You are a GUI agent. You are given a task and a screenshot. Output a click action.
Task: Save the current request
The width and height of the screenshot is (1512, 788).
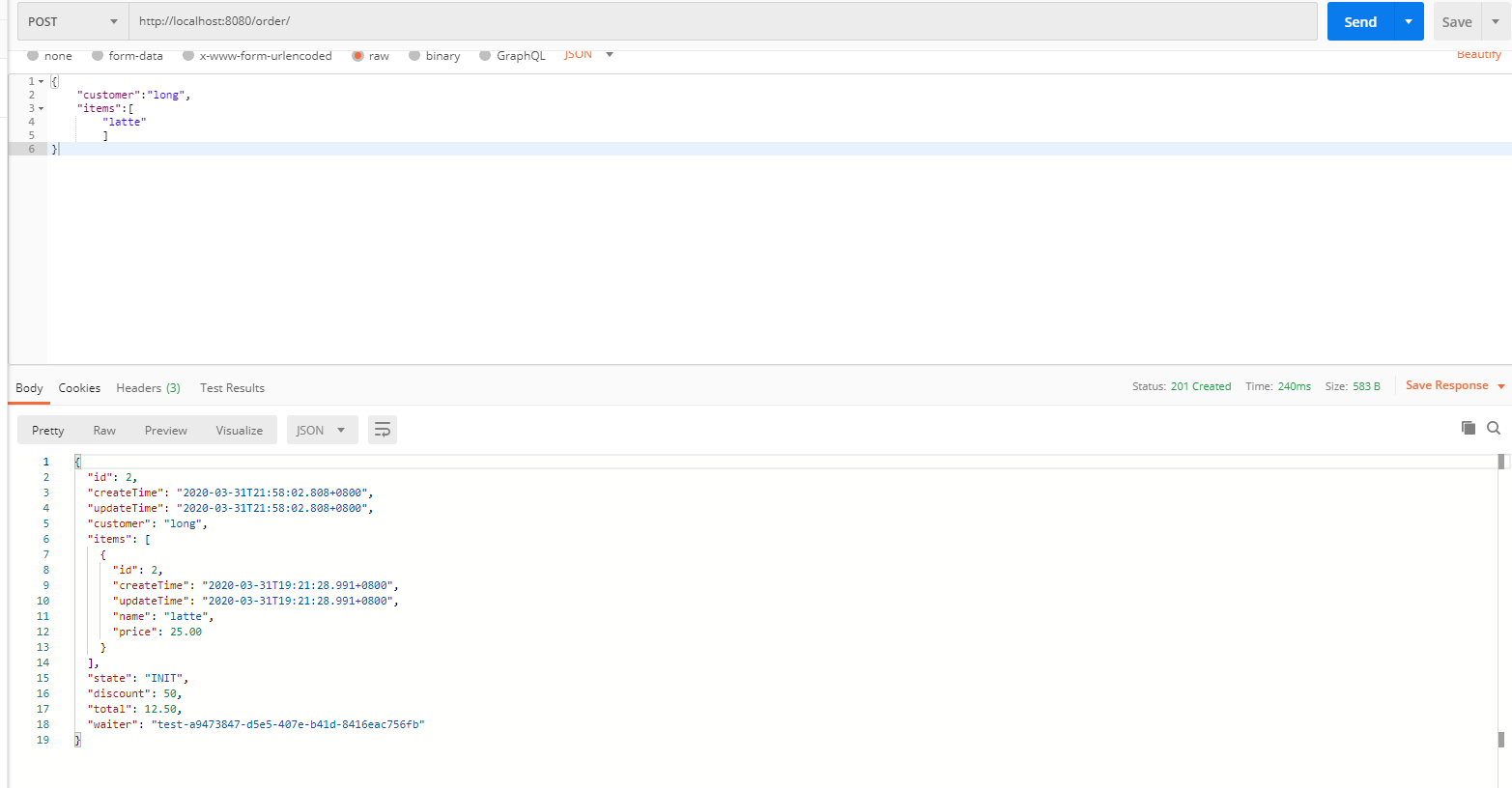tap(1457, 21)
